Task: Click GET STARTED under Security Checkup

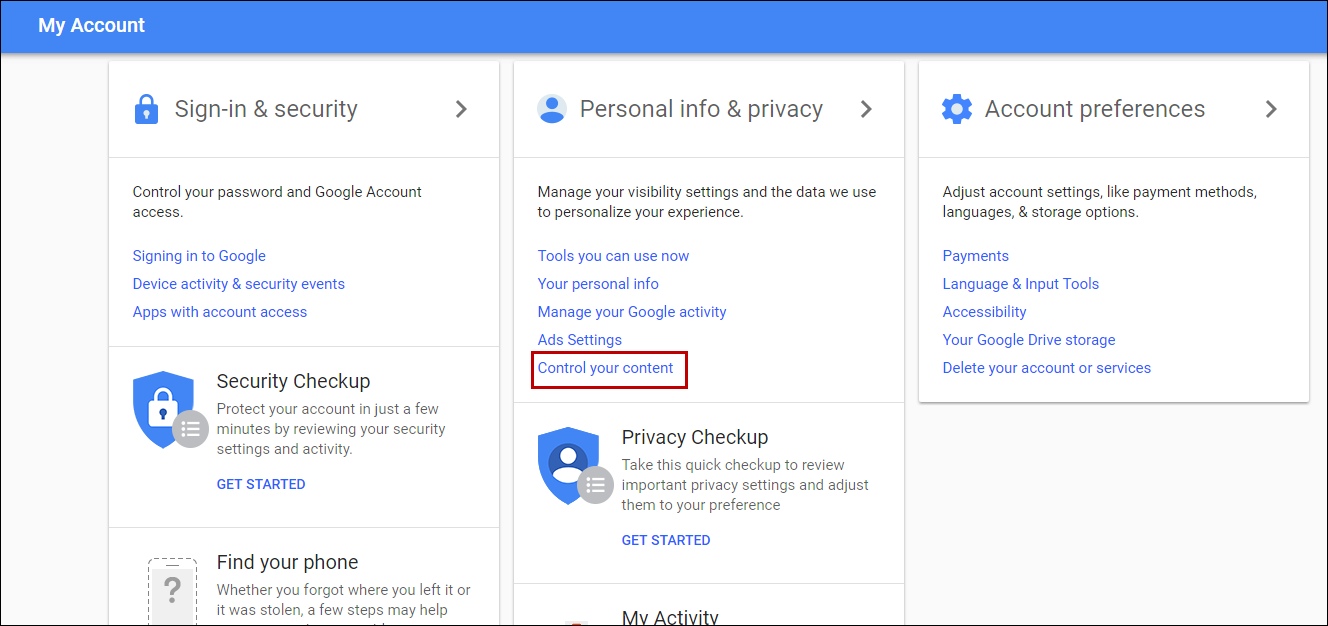Action: point(260,484)
